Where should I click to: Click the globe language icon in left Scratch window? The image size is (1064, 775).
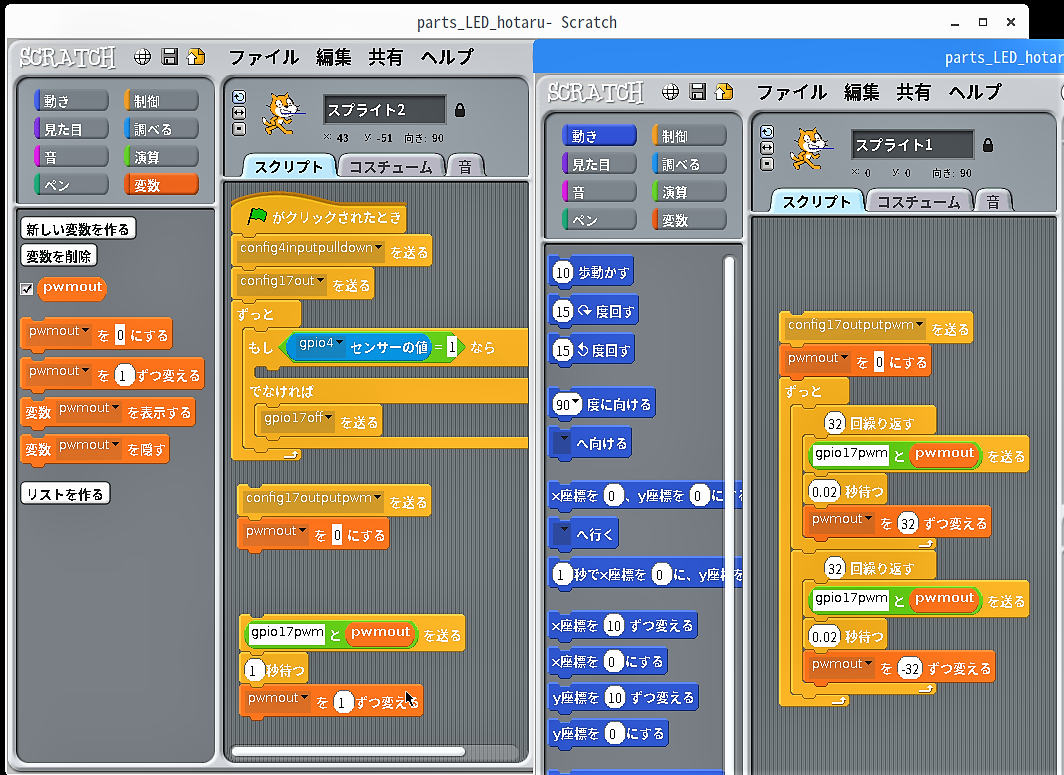142,57
